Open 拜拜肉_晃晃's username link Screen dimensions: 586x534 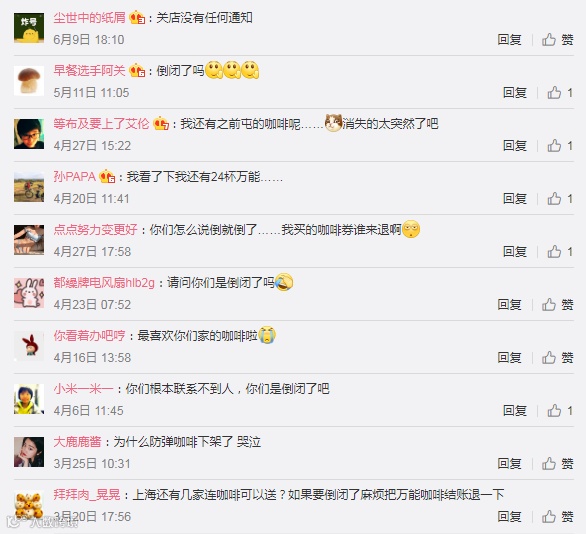(x=87, y=495)
